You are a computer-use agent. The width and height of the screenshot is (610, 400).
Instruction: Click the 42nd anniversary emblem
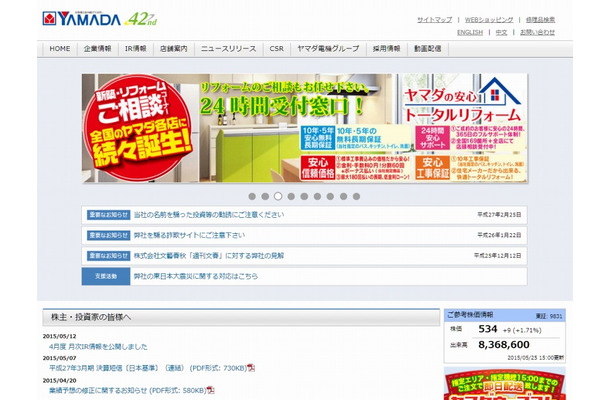point(141,19)
